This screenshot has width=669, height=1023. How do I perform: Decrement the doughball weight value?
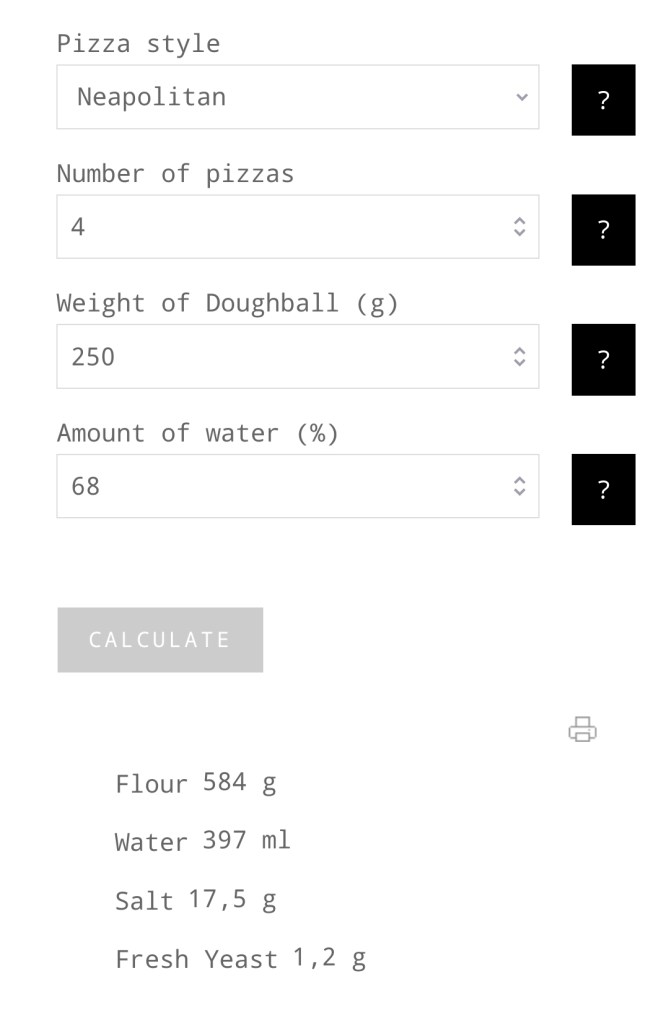click(519, 362)
